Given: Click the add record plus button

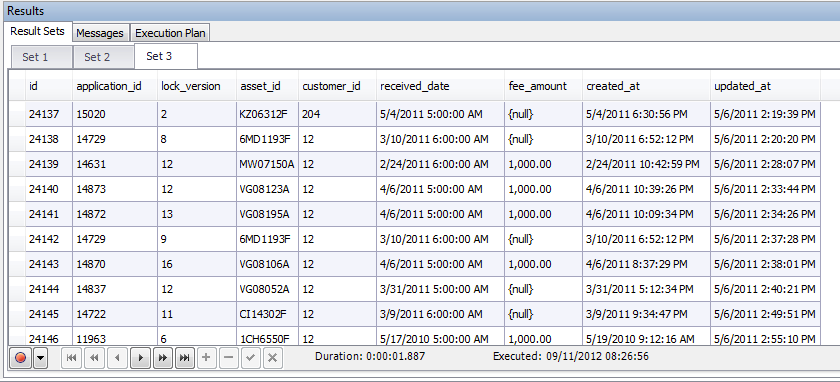Looking at the screenshot, I should click(x=206, y=358).
